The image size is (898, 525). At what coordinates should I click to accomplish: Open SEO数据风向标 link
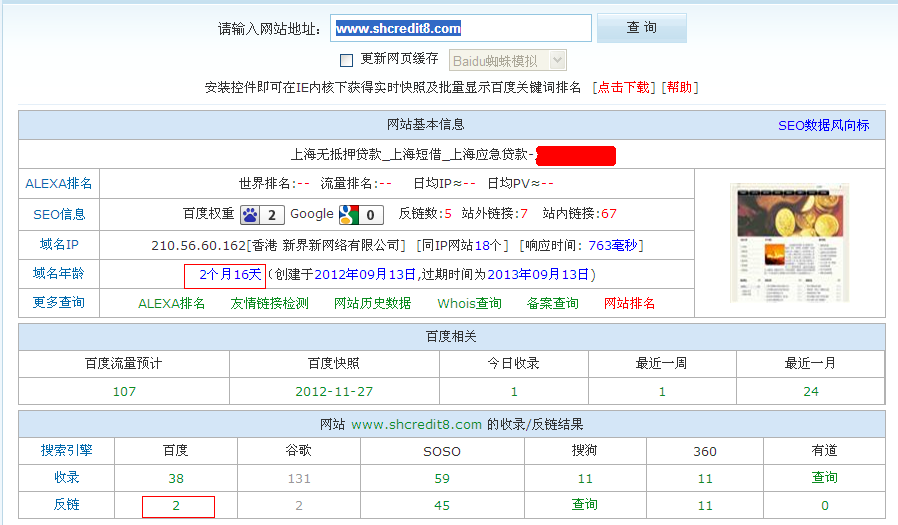[x=823, y=125]
